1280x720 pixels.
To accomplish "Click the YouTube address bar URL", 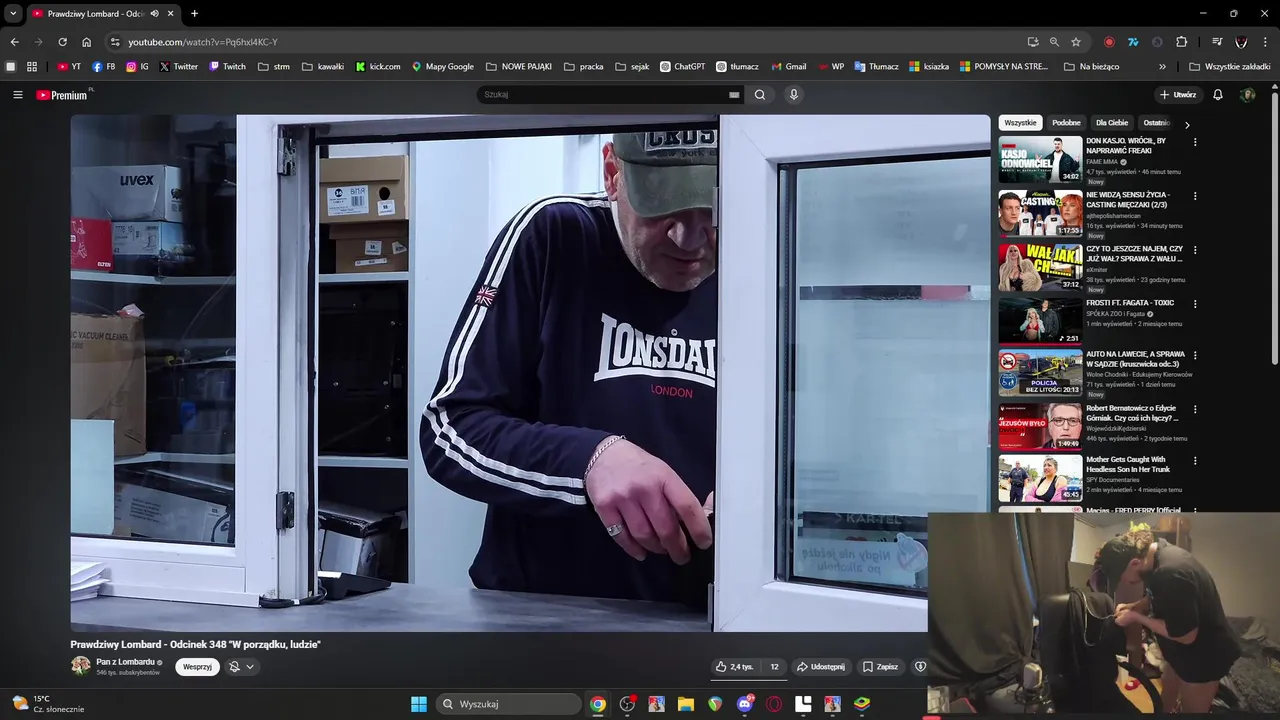I will tap(203, 42).
